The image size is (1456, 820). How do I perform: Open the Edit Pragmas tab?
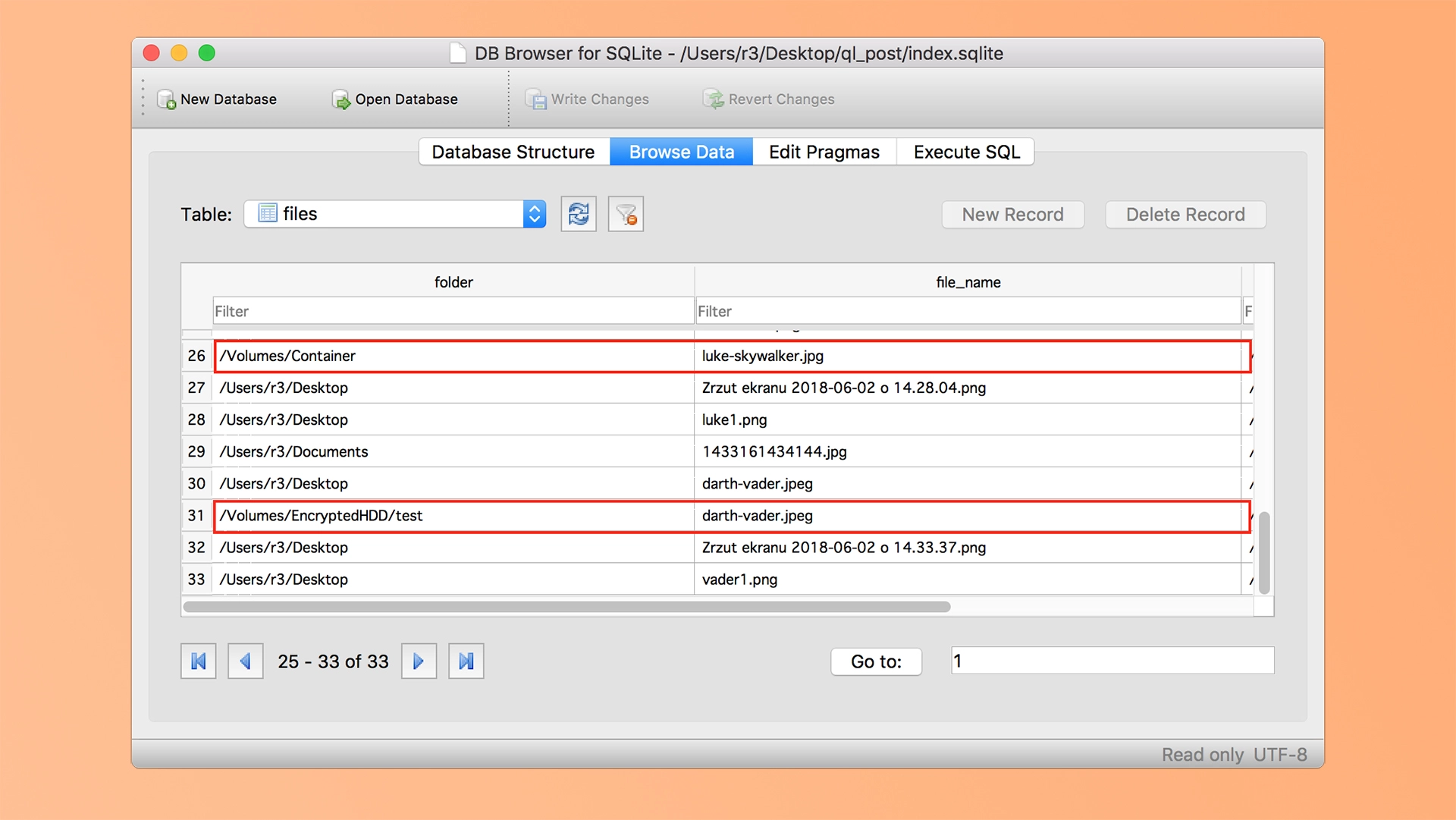pos(824,152)
